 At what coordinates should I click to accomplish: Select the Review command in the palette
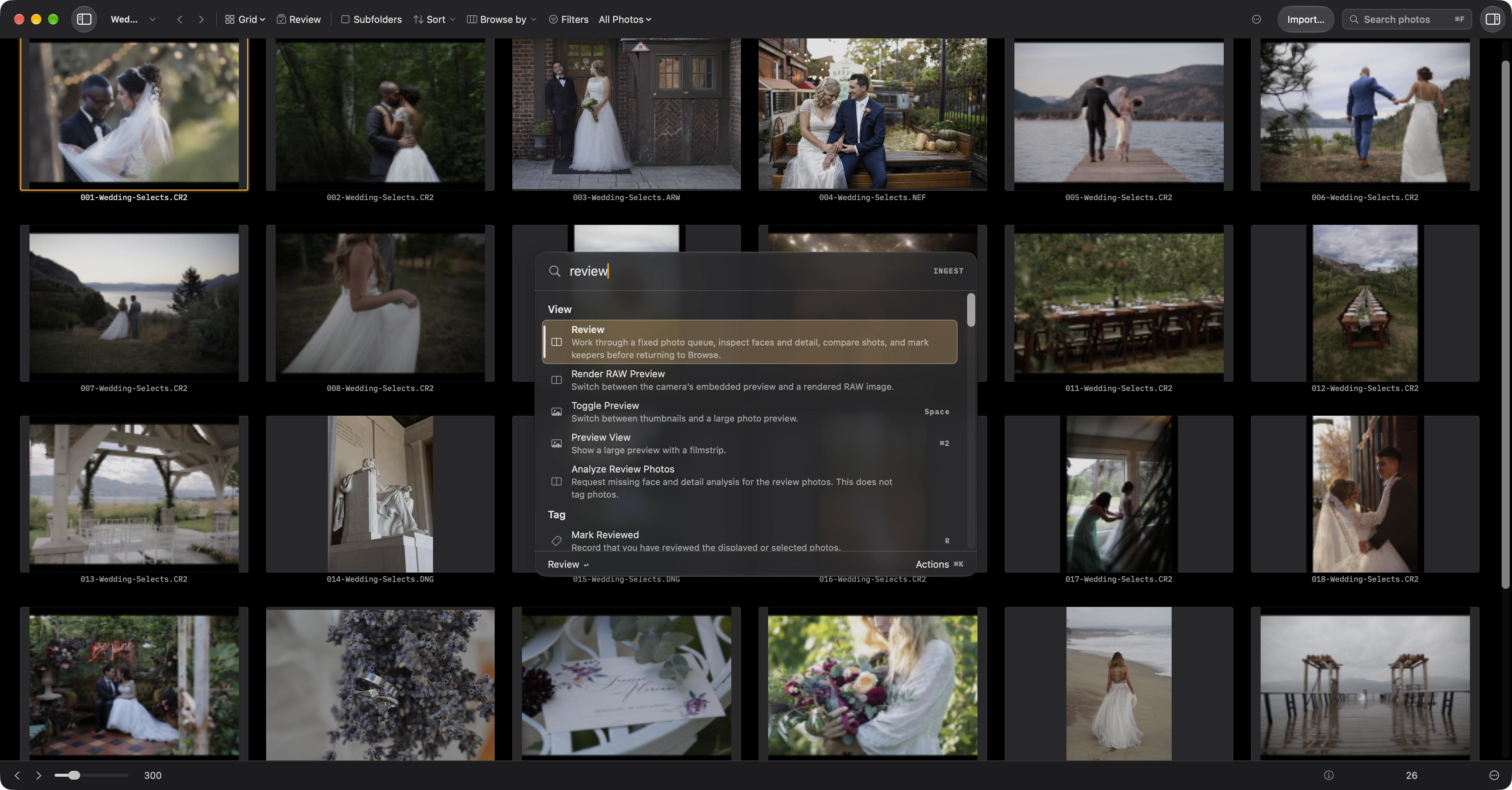click(x=750, y=341)
